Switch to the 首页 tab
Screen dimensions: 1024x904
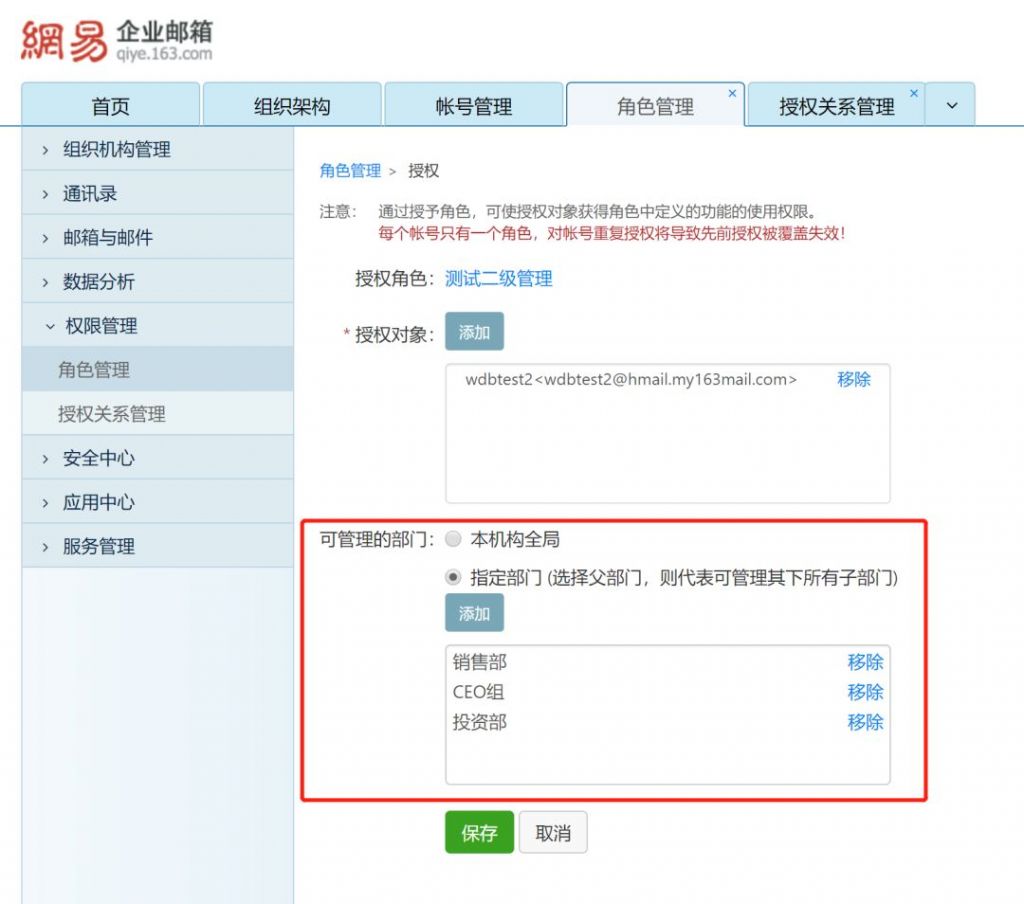pos(110,105)
